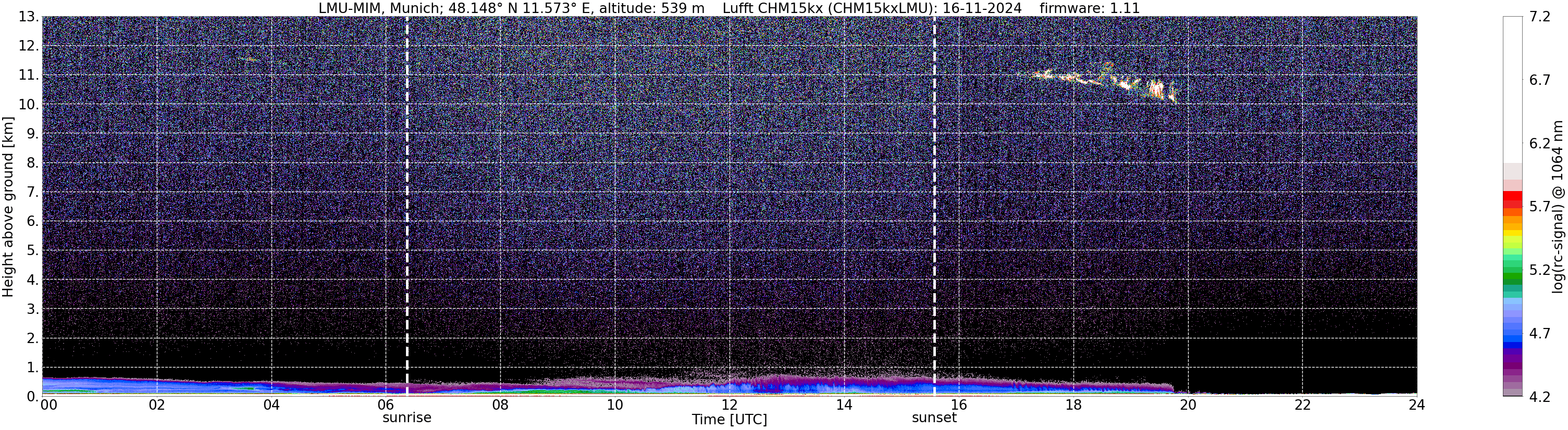Click the 'Time [UTC]' axis label
Viewport: 1568px width, 430px height.
[x=729, y=420]
